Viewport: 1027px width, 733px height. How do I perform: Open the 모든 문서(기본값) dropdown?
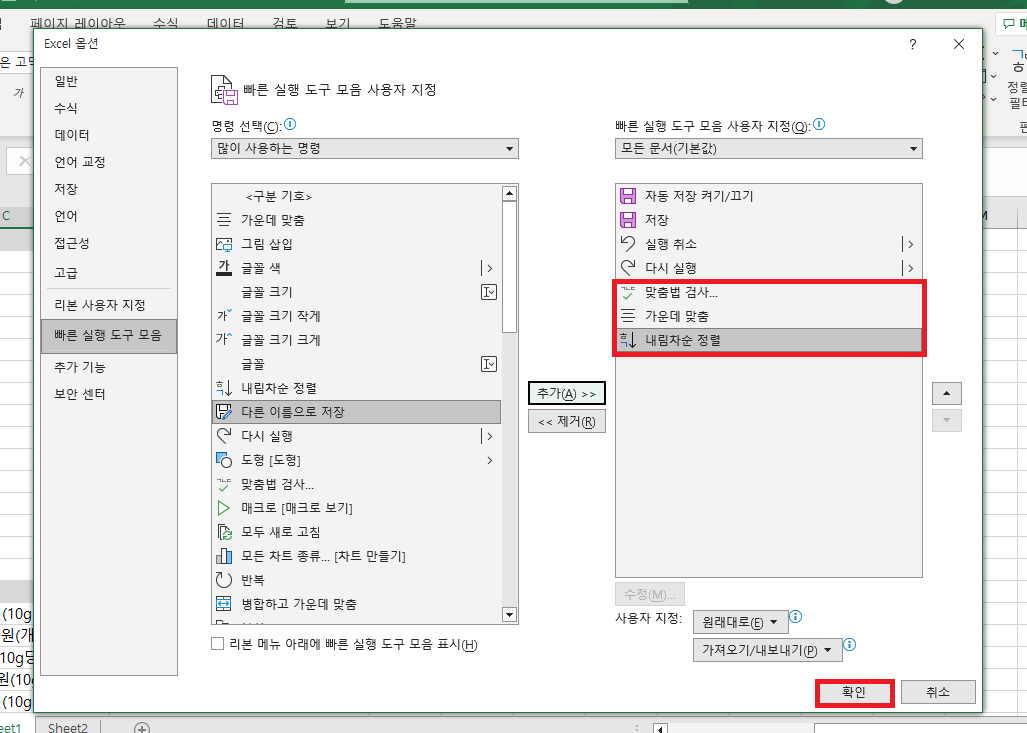[769, 149]
